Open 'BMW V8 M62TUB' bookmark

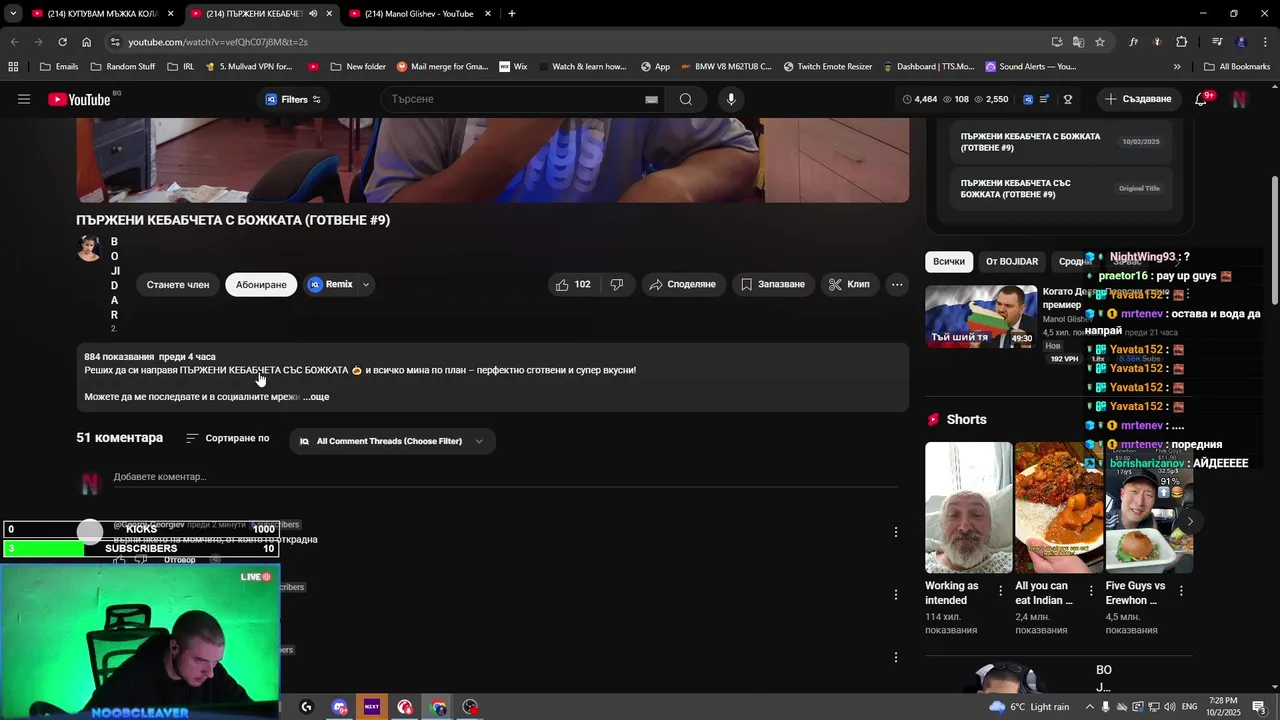726,67
